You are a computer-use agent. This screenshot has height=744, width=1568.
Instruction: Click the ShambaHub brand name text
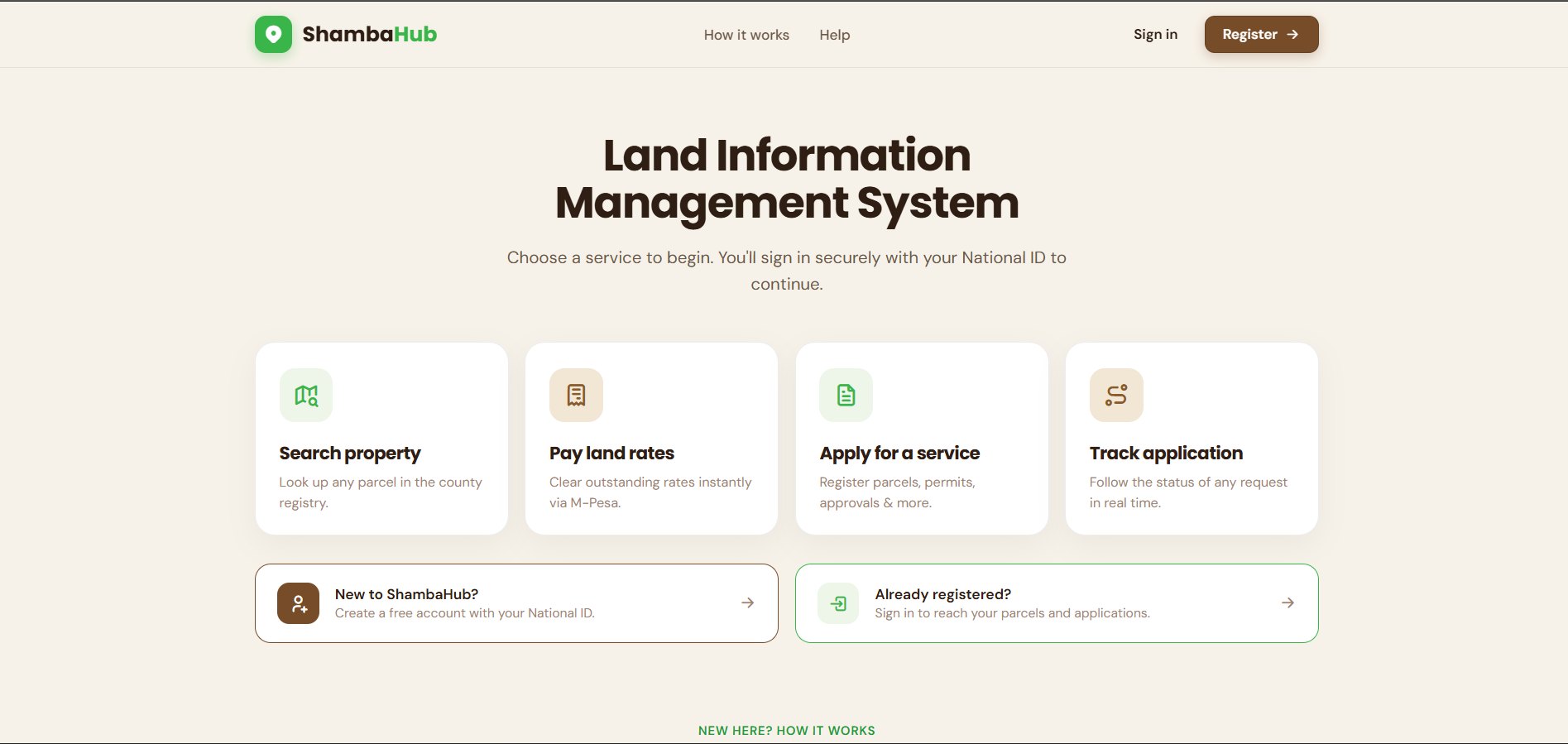[369, 34]
